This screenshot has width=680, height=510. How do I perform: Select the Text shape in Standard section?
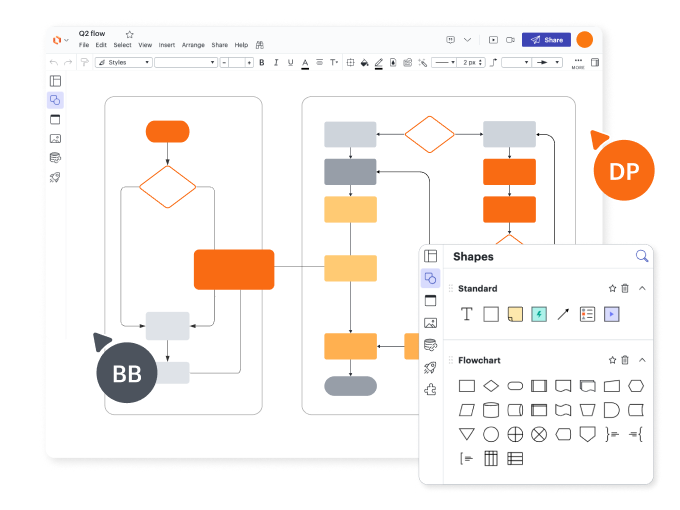pos(466,314)
